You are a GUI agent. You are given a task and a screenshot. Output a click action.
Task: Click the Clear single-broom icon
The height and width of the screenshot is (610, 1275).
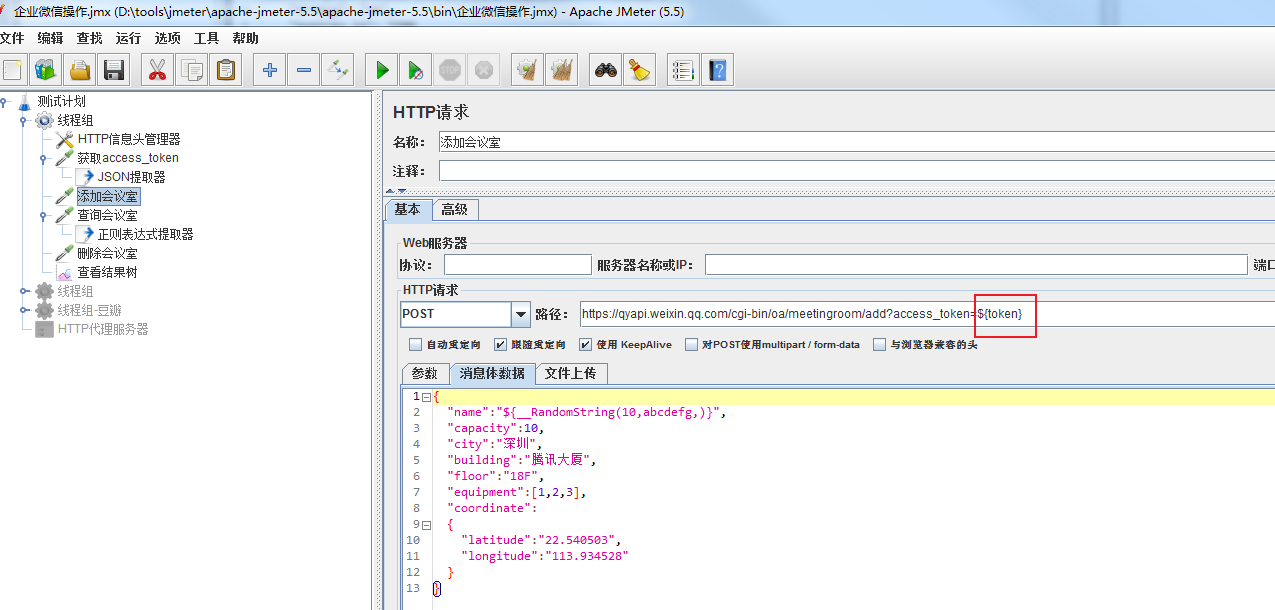pos(527,70)
